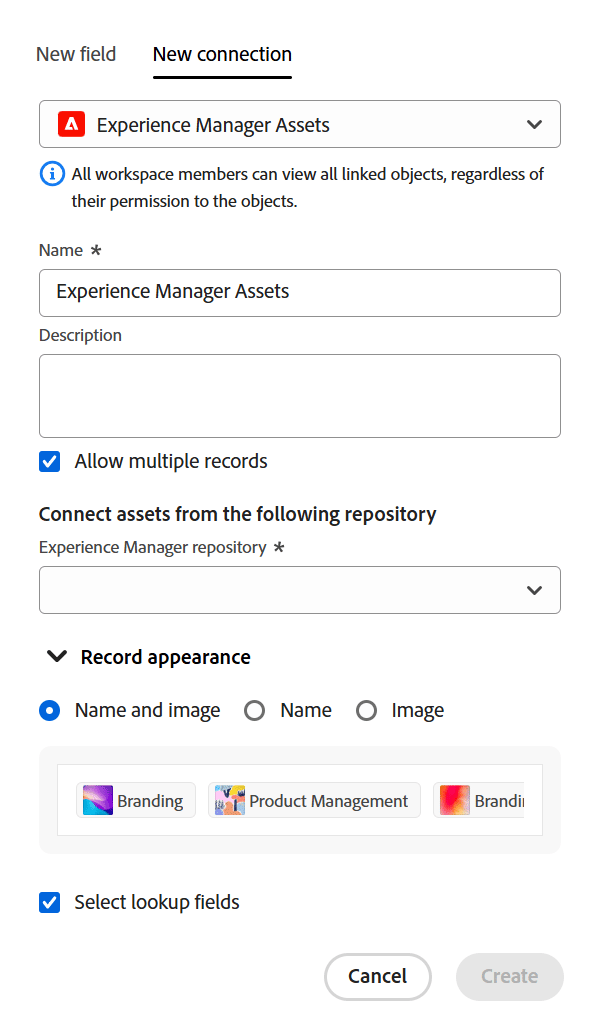Select the Name and image radio option
The width and height of the screenshot is (596, 1031).
49,710
